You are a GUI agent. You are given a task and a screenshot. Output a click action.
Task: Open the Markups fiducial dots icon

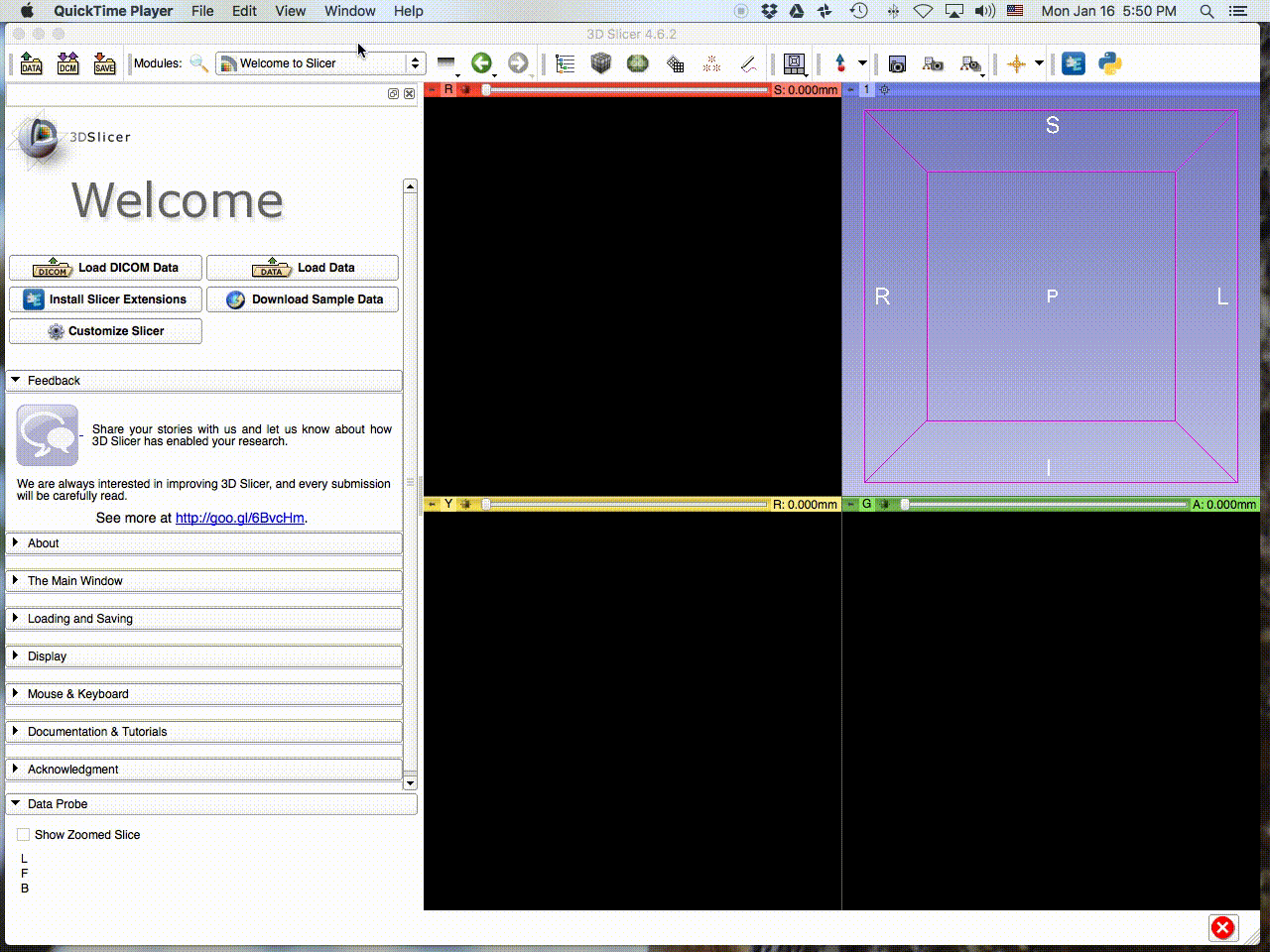(x=711, y=63)
